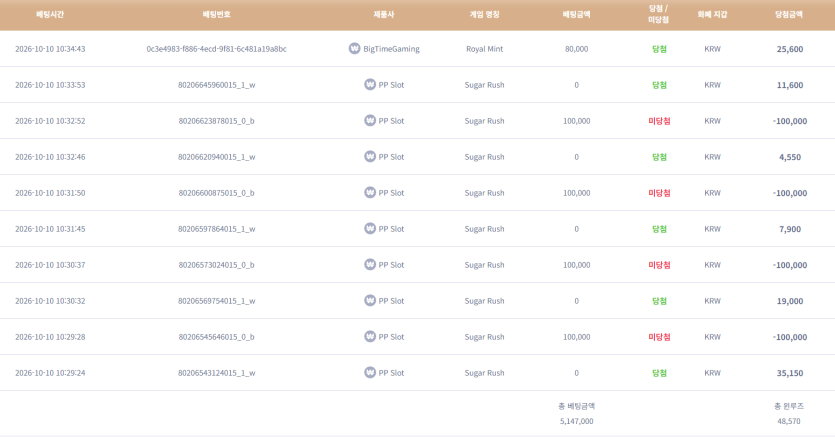The width and height of the screenshot is (835, 439).
Task: Click the 35,150 winning amount
Action: coord(790,373)
